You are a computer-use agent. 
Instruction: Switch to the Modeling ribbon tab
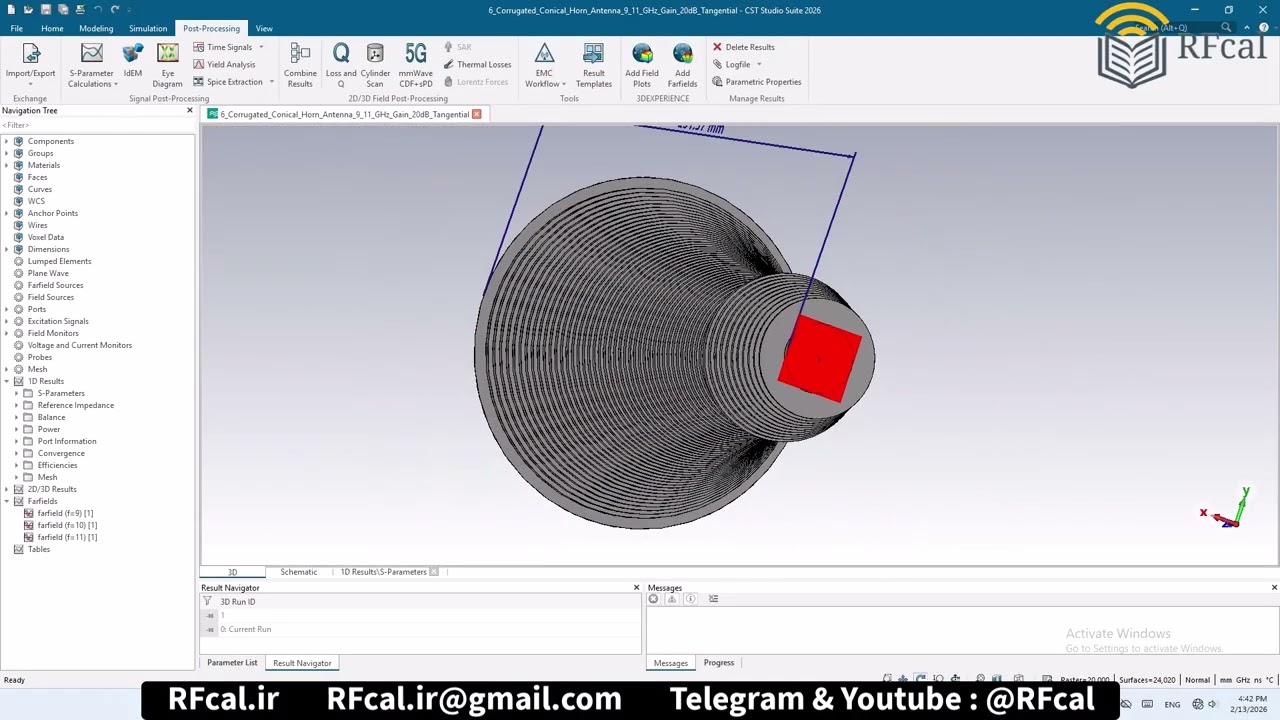(96, 28)
